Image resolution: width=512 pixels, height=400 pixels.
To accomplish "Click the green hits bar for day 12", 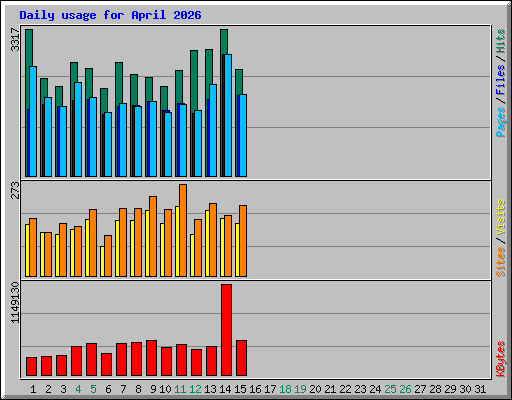I will click(194, 81).
